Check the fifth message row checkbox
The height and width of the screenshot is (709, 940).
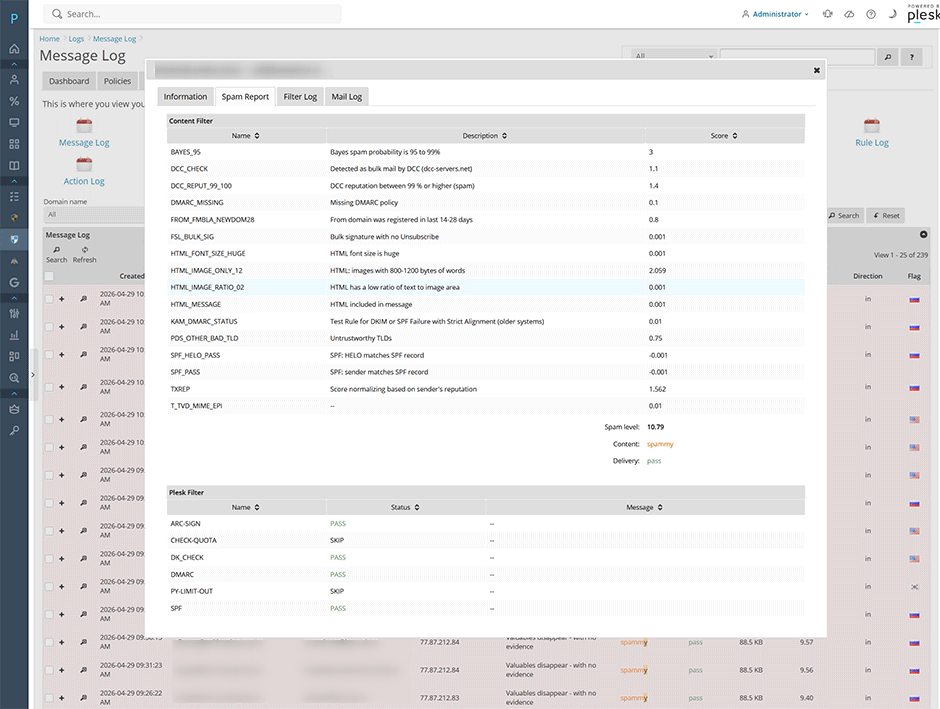click(49, 419)
